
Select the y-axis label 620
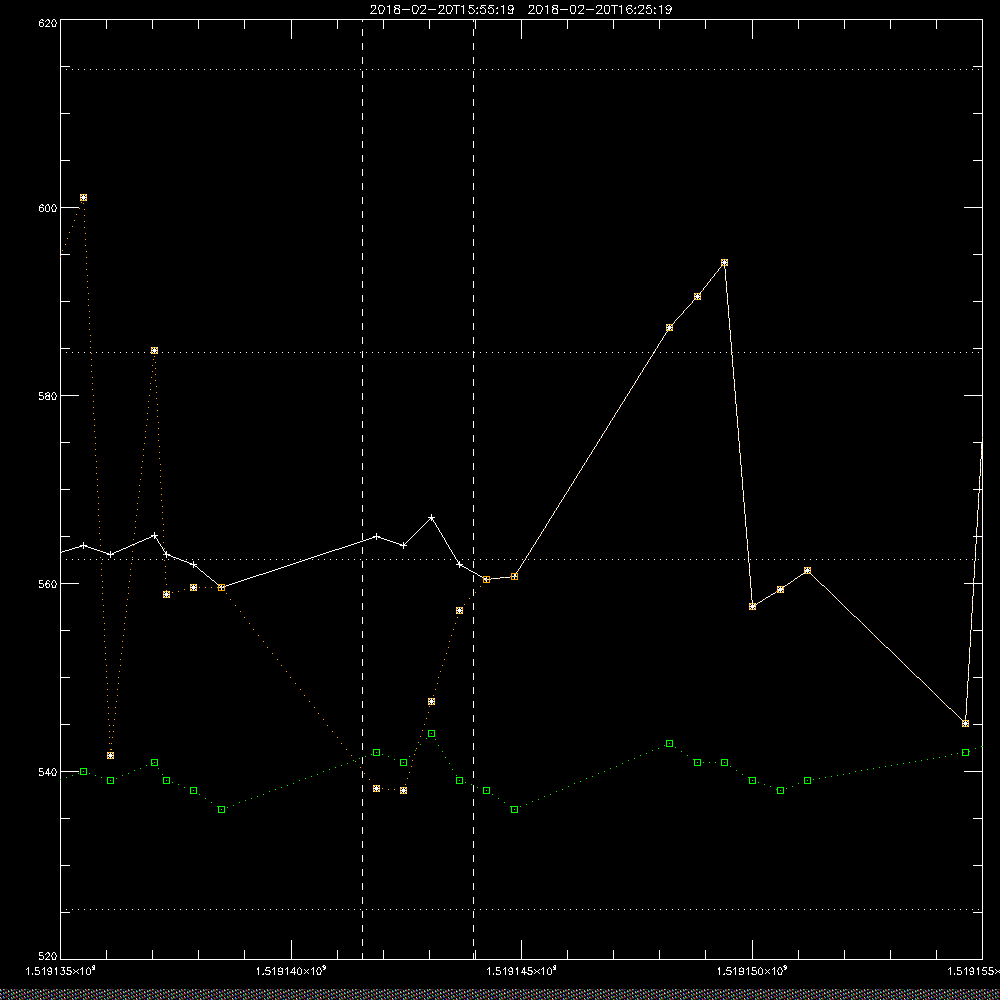pos(49,23)
